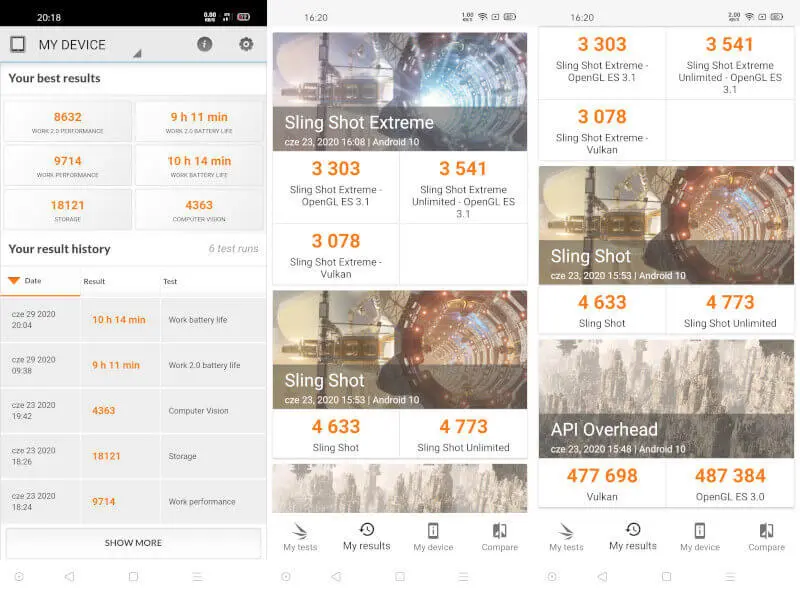Sort history by the Date column arrow
The height and width of the screenshot is (593, 800).
click(14, 281)
